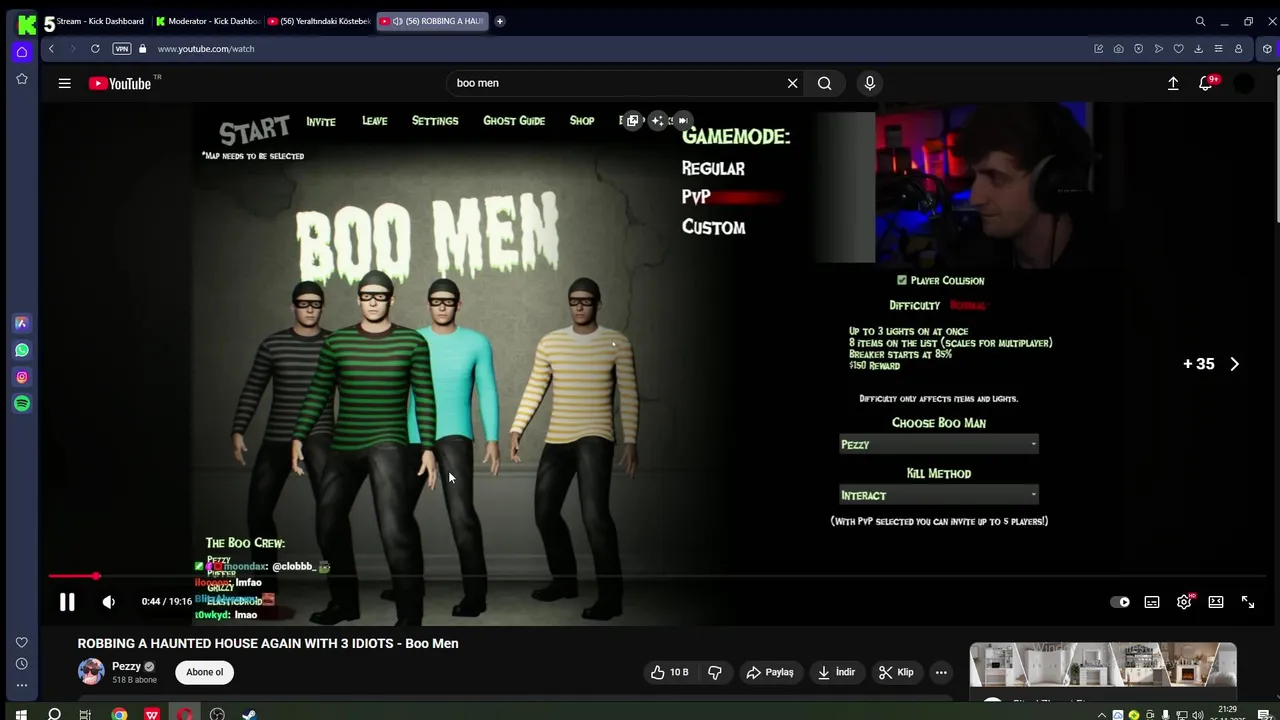
Task: Open Pezzy channel avatar
Action: [91, 672]
